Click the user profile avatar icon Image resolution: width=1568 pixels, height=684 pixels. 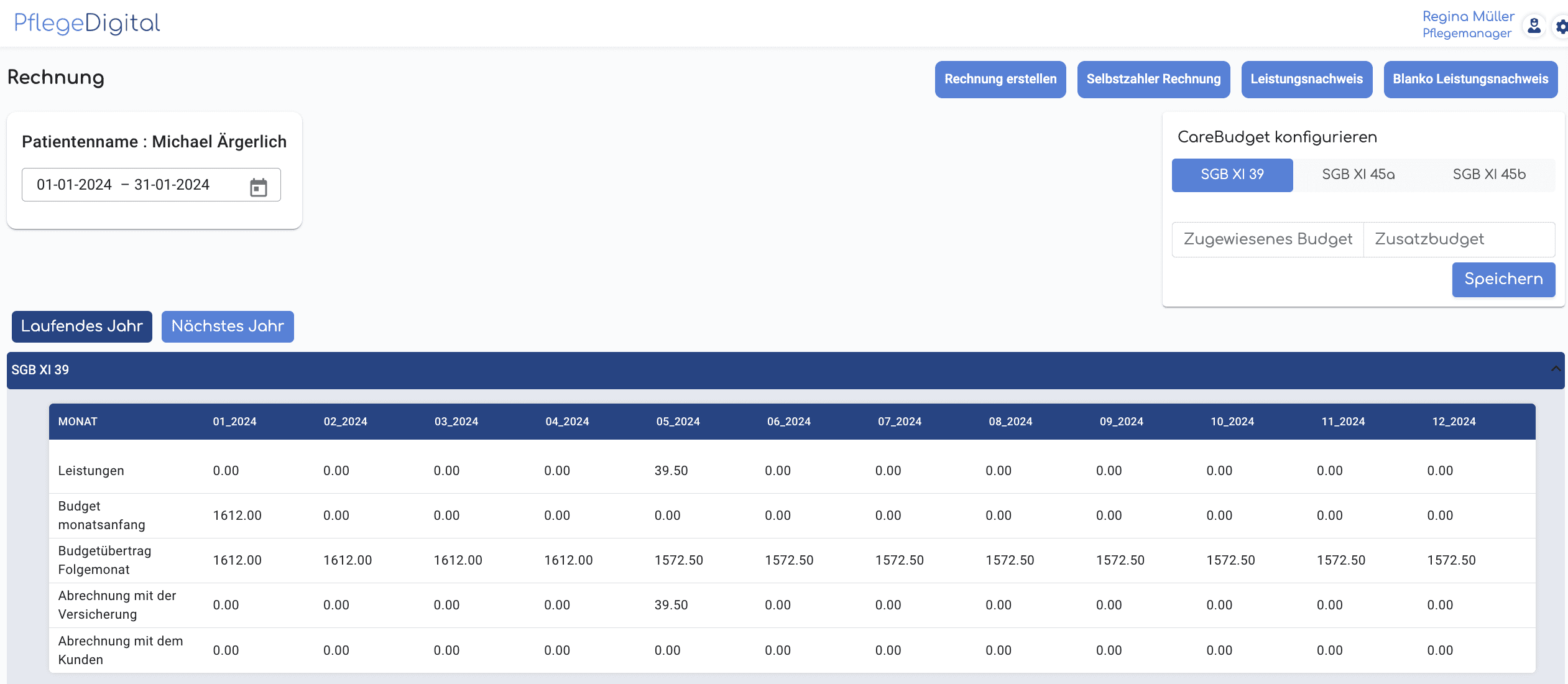[x=1534, y=25]
